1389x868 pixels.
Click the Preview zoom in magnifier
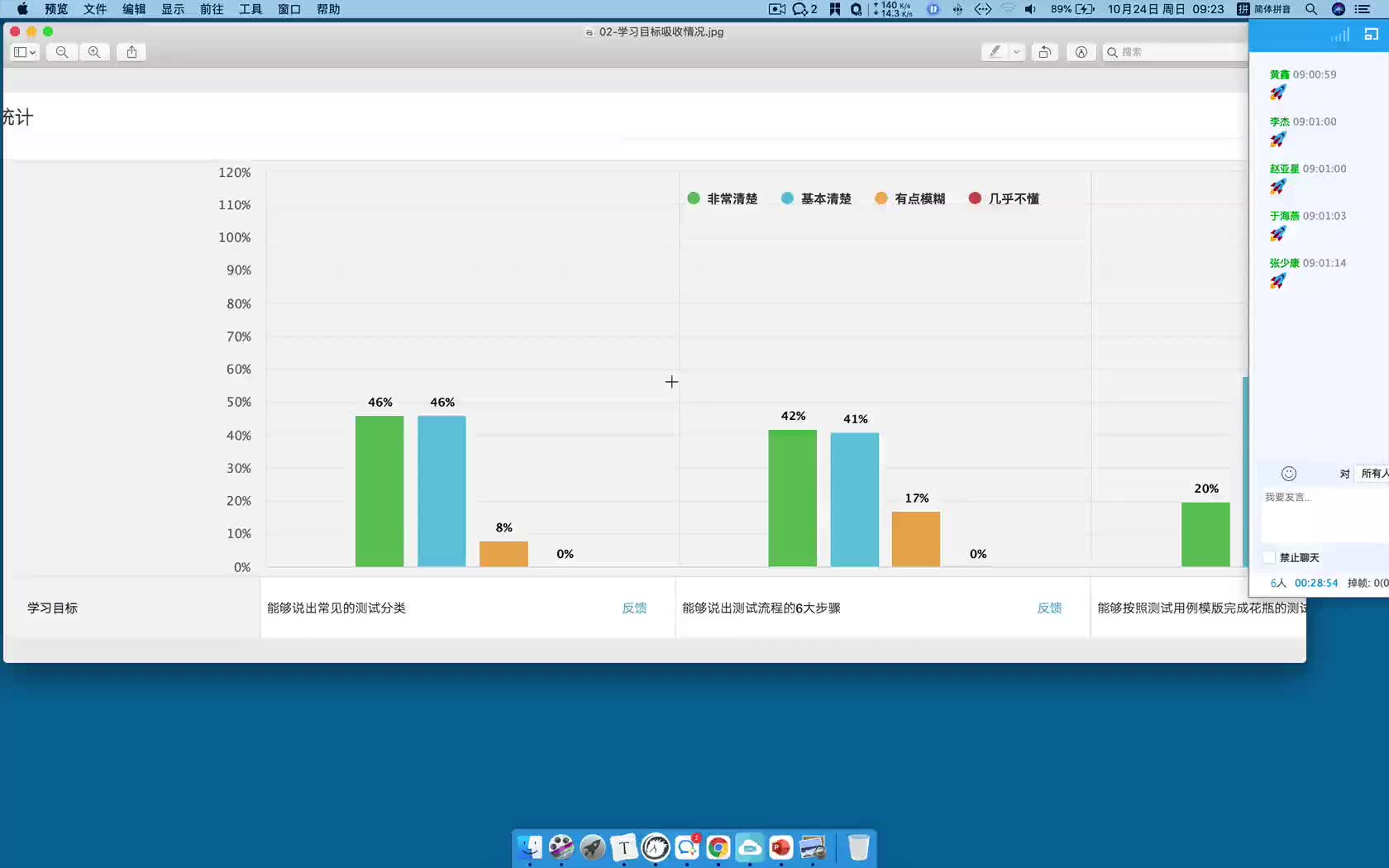click(94, 52)
